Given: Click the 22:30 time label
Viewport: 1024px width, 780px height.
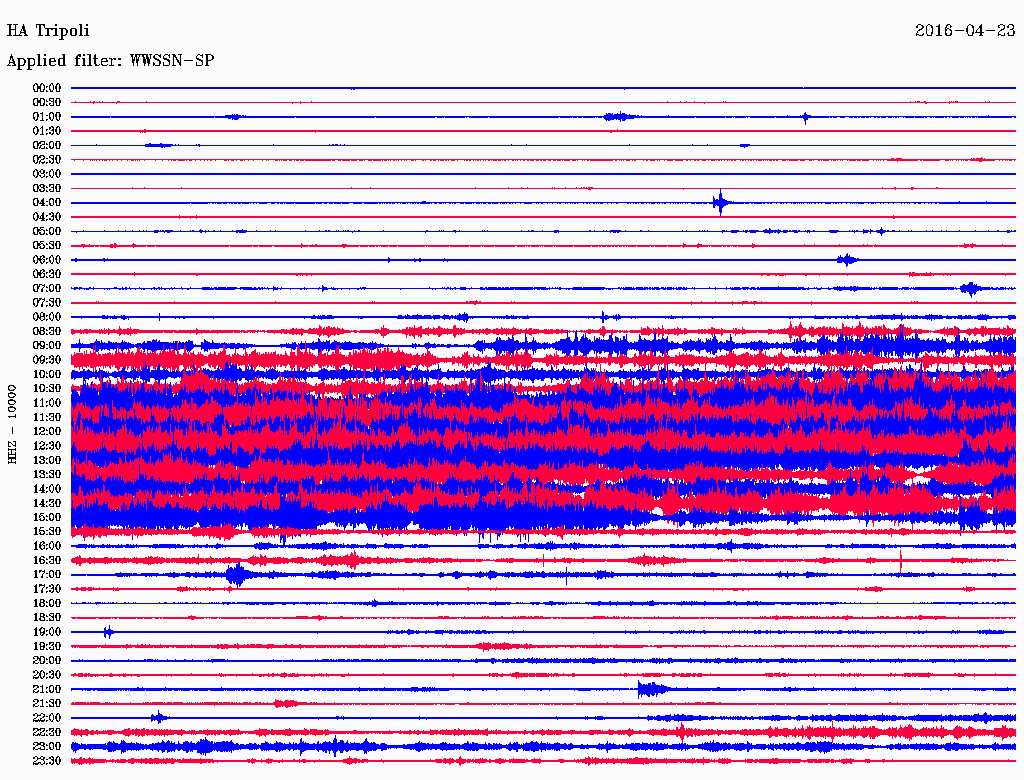Looking at the screenshot, I should point(47,732).
